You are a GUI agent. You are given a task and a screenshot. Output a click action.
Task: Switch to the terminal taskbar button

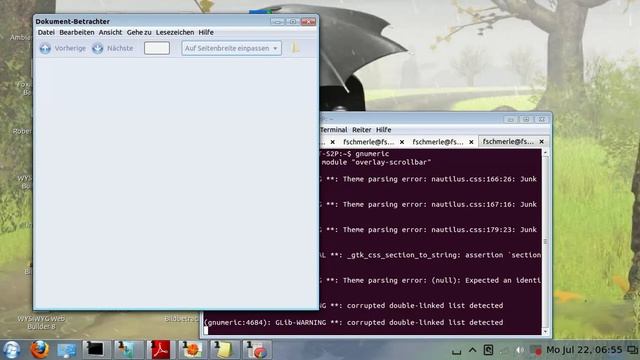95,349
